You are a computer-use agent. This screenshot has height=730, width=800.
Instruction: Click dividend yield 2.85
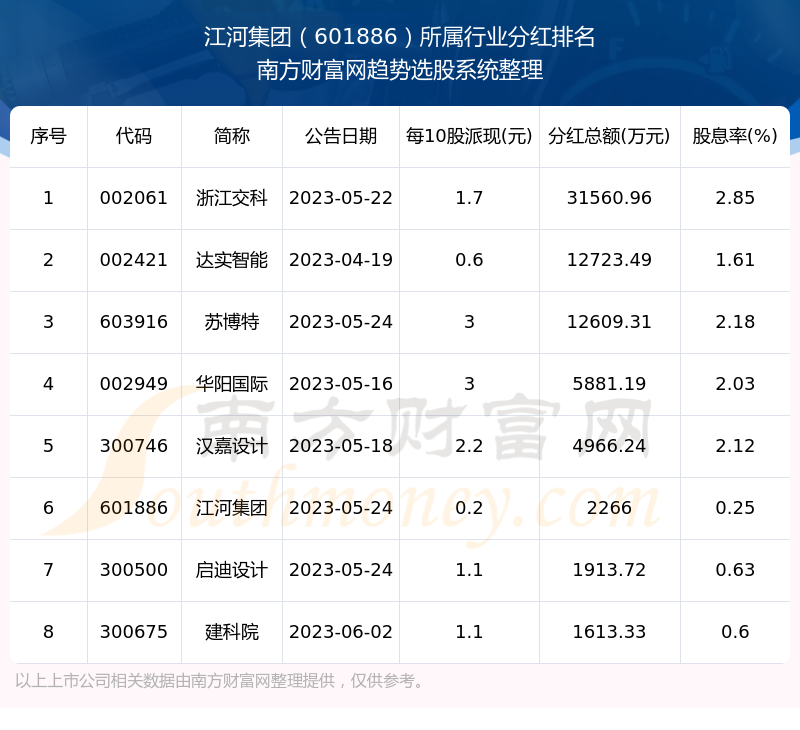pos(735,198)
